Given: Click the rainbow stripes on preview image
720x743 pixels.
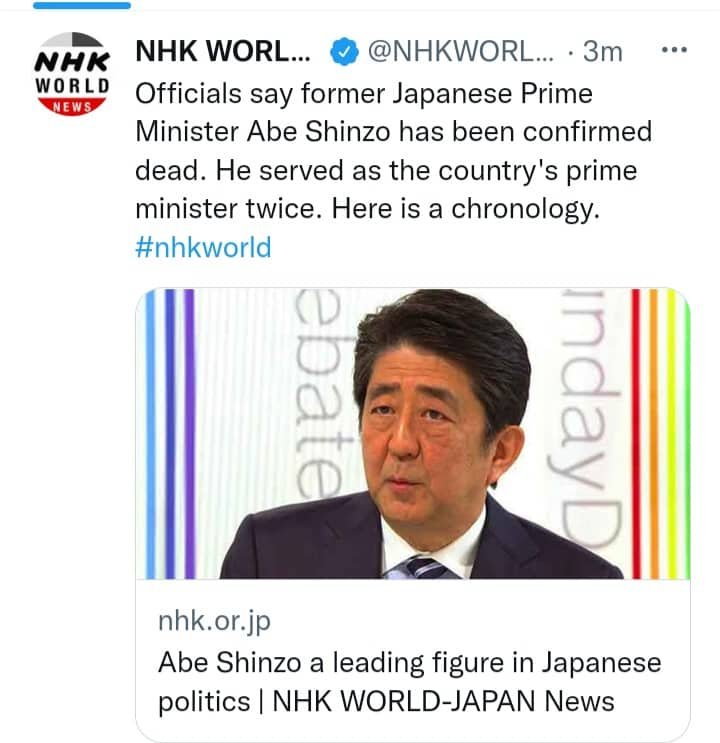Looking at the screenshot, I should pos(660,434).
